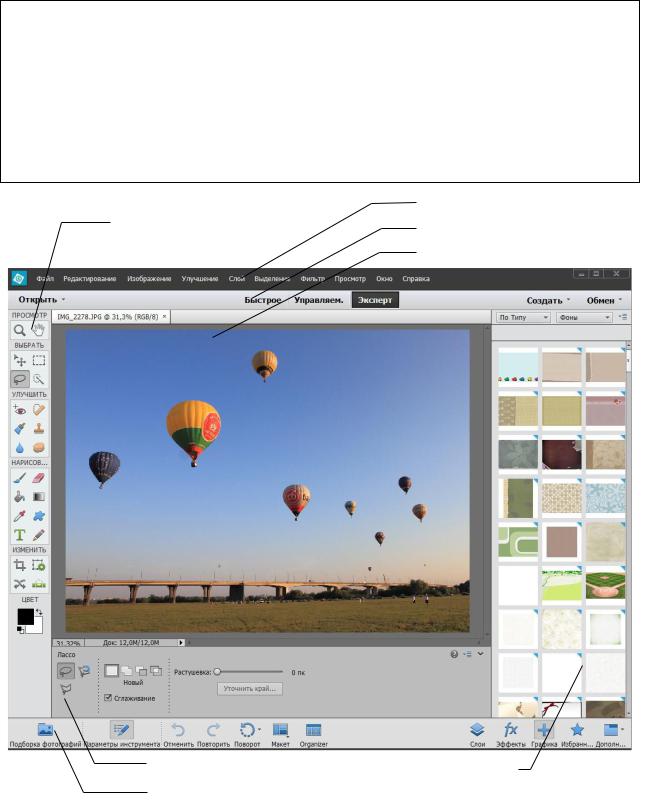The height and width of the screenshot is (807, 651).
Task: Open the Создать dropdown
Action: 548,300
